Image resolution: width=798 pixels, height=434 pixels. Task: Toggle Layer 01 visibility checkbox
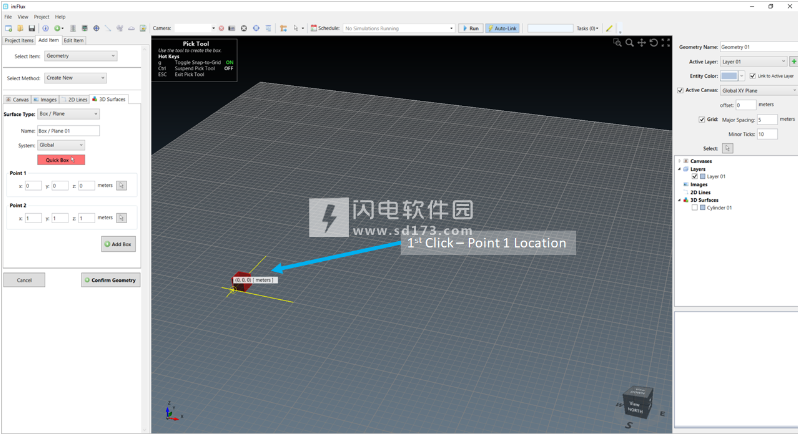695,177
